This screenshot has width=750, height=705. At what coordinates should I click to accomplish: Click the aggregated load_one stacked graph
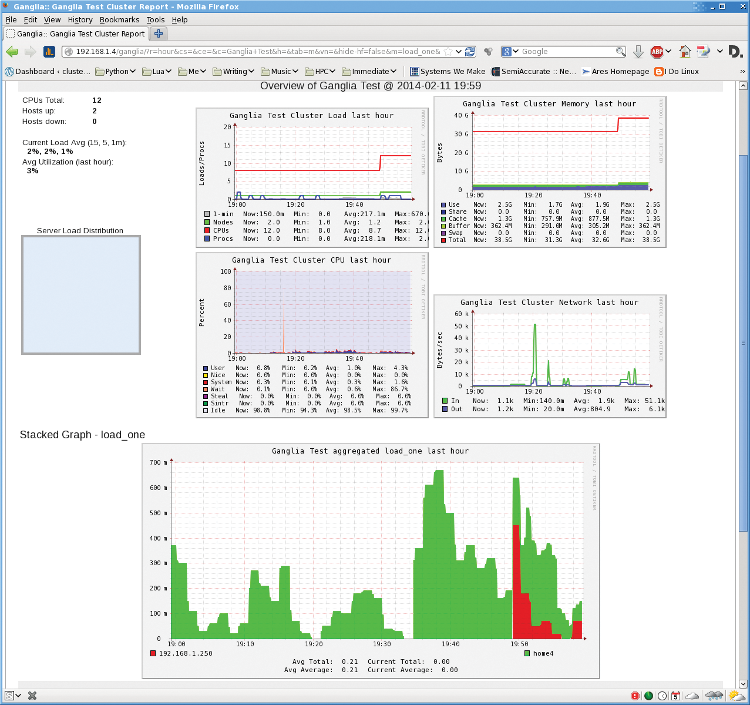coord(370,561)
